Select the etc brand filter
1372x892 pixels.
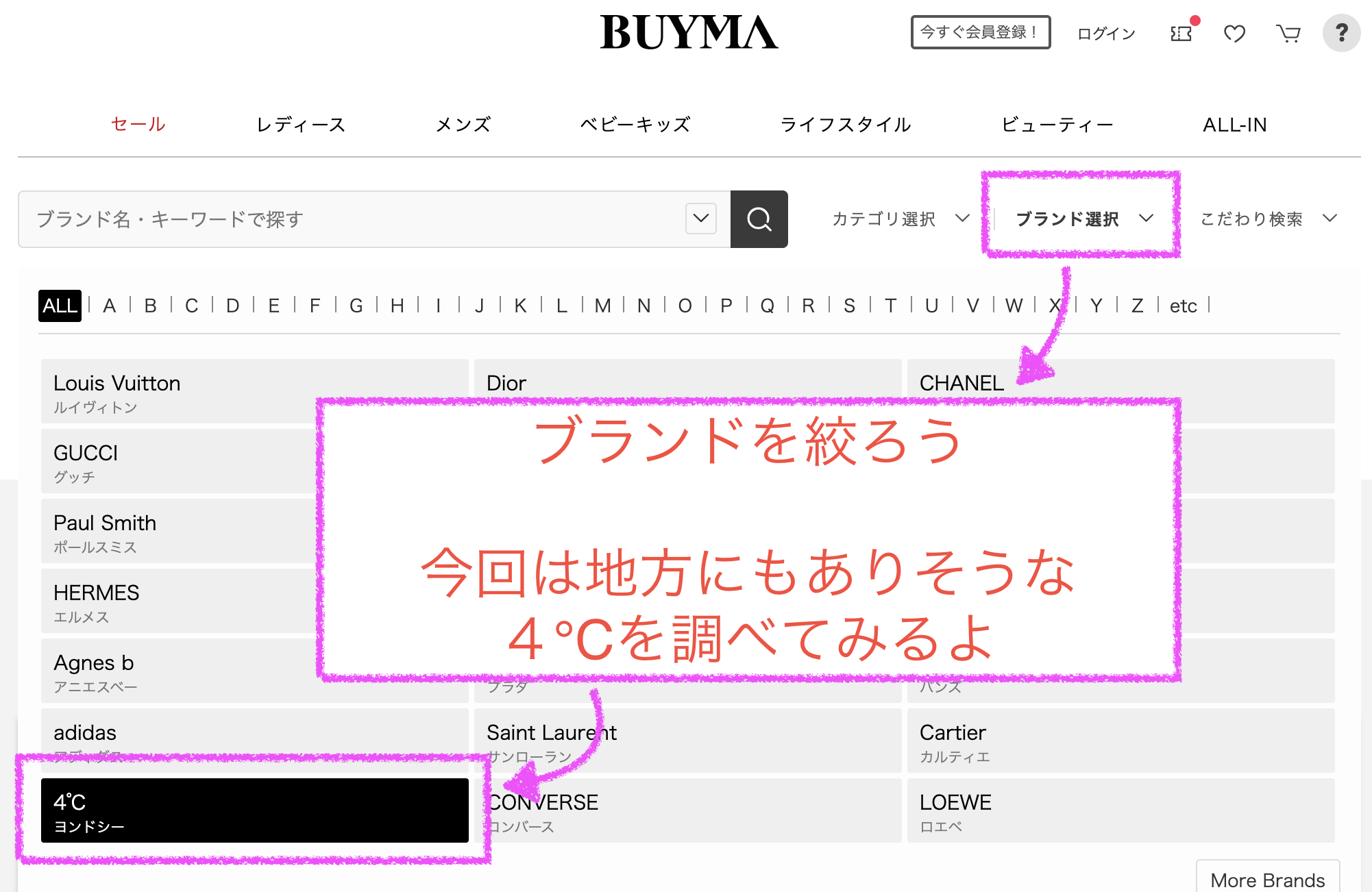click(1184, 306)
